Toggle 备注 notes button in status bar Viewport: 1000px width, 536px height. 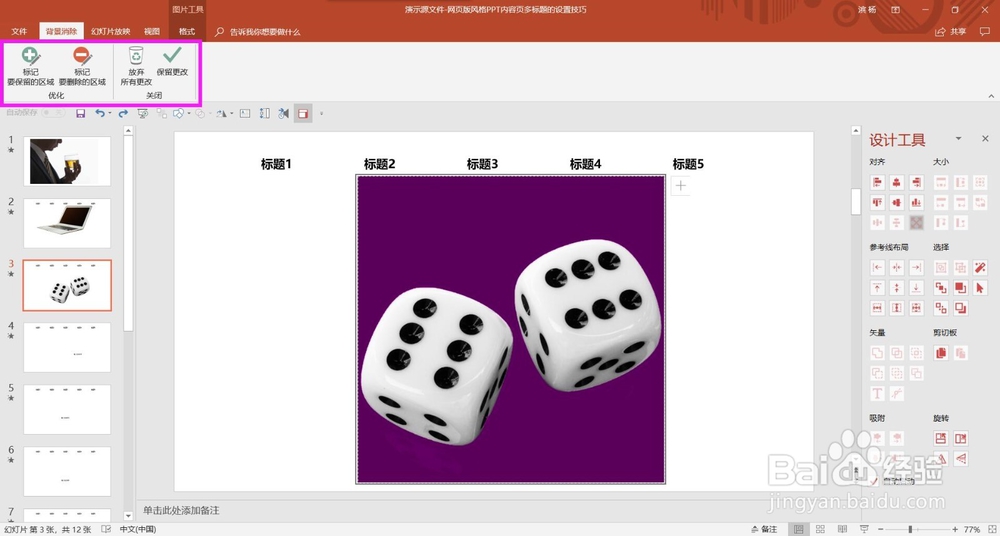765,530
